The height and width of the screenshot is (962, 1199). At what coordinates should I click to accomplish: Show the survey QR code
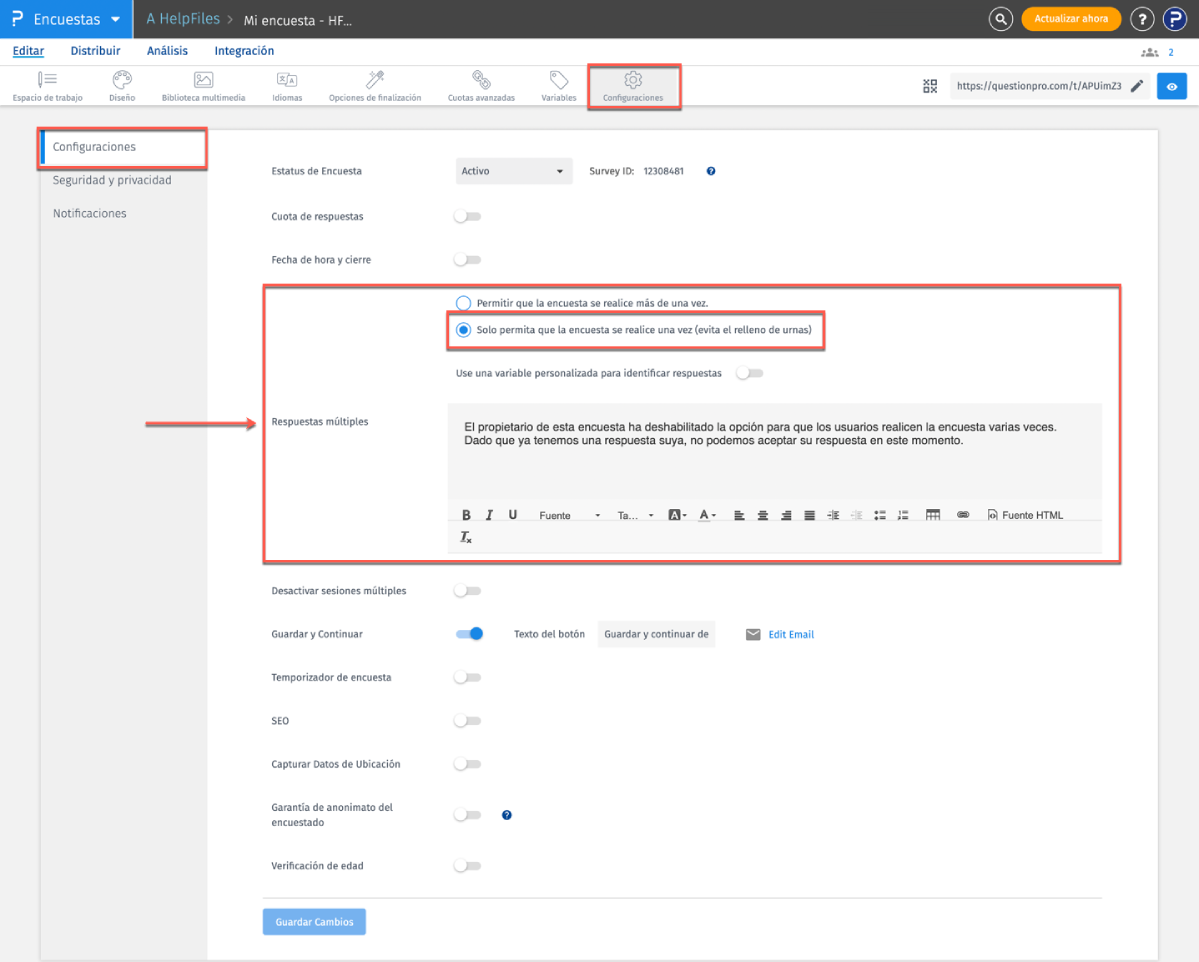click(930, 86)
